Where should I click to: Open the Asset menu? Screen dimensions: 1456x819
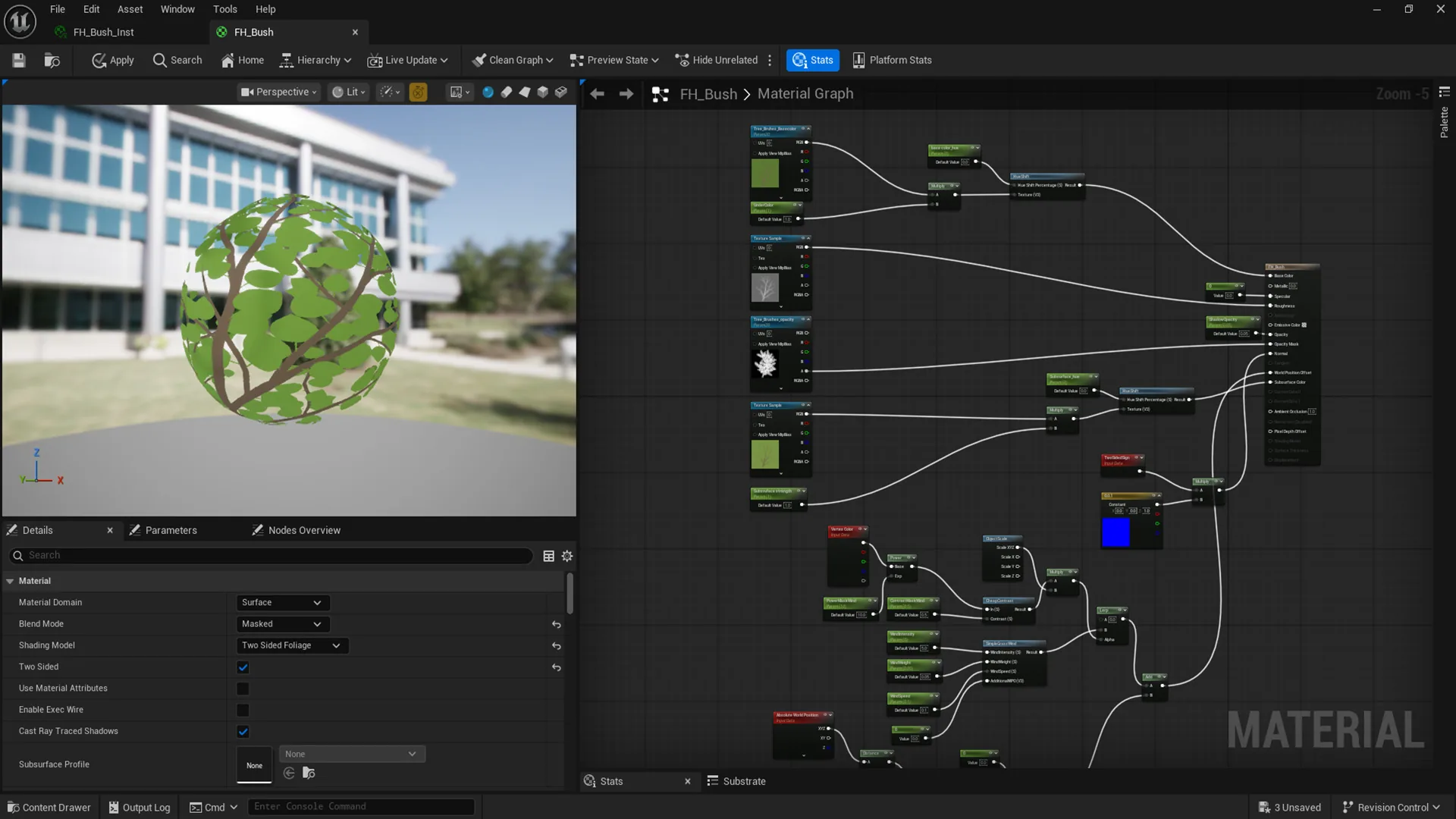coord(130,9)
